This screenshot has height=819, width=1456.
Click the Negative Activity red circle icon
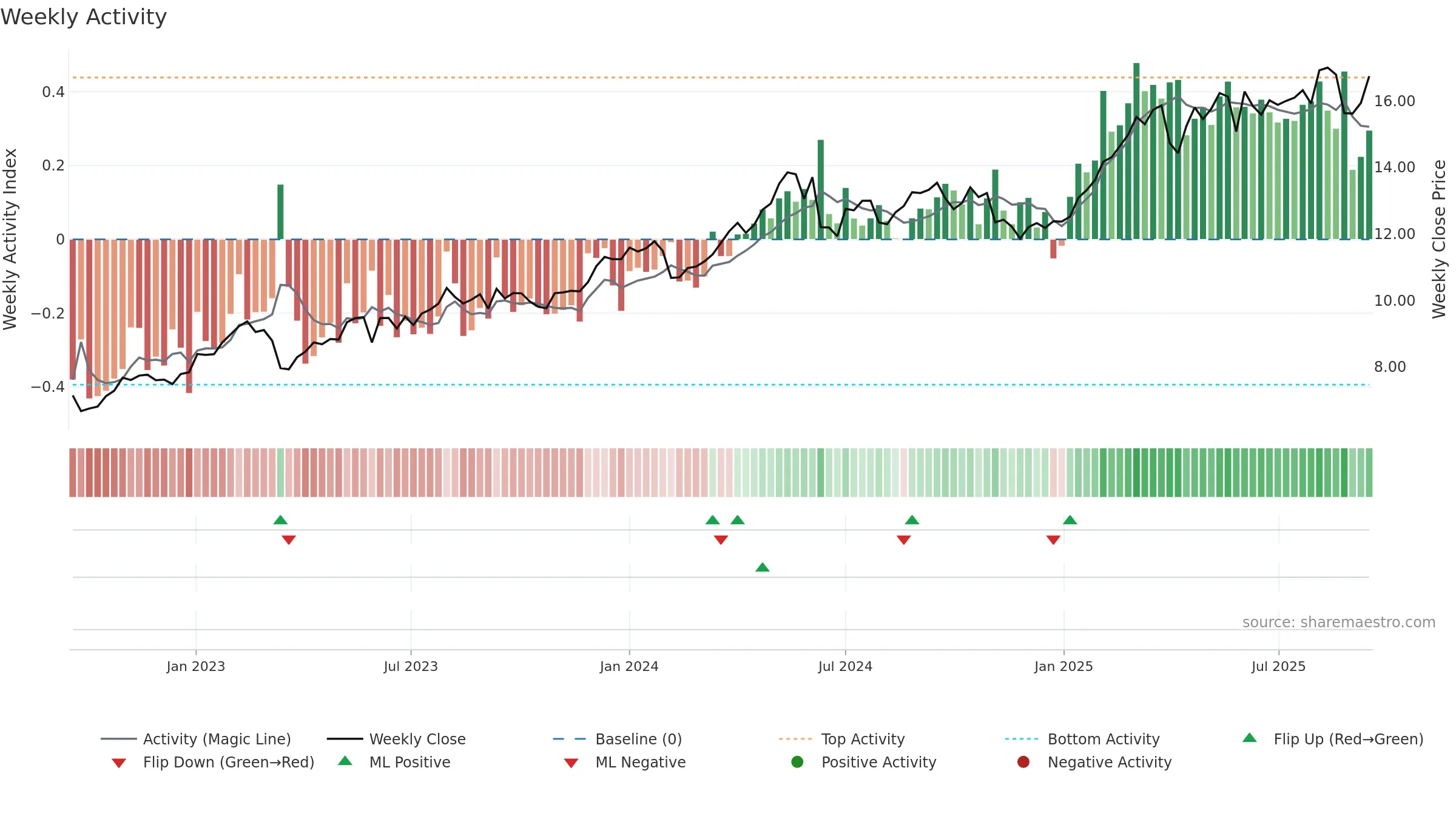coord(1023,762)
